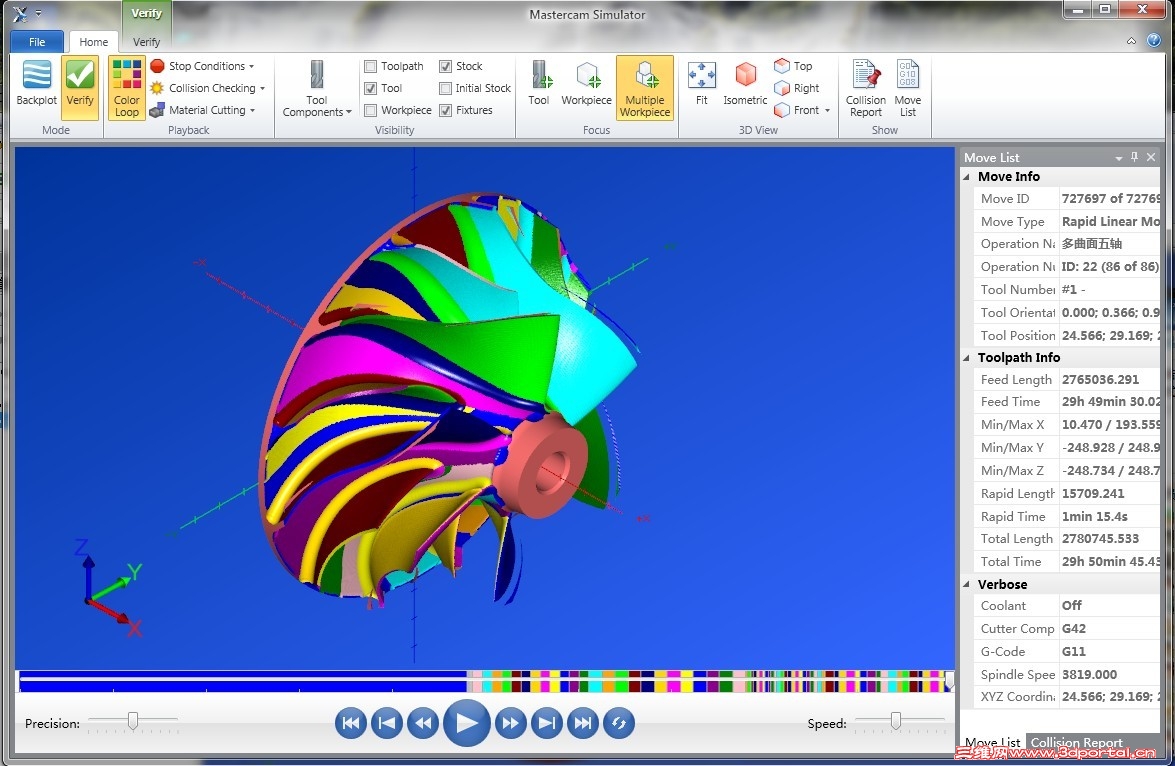Screen dimensions: 1175x766
Task: Open the File menu
Action: [x=37, y=41]
